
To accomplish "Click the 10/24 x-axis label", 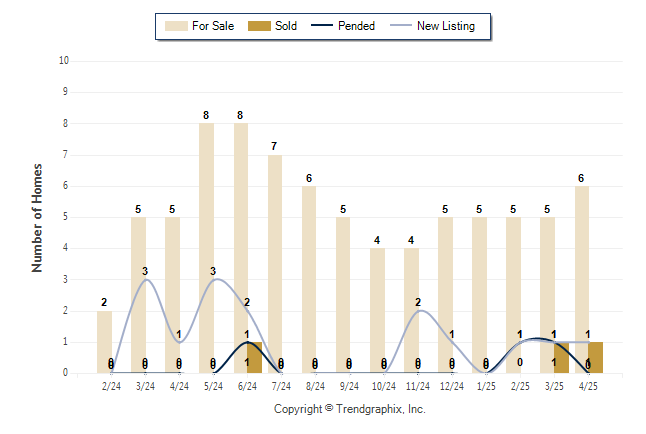I will coord(384,387).
